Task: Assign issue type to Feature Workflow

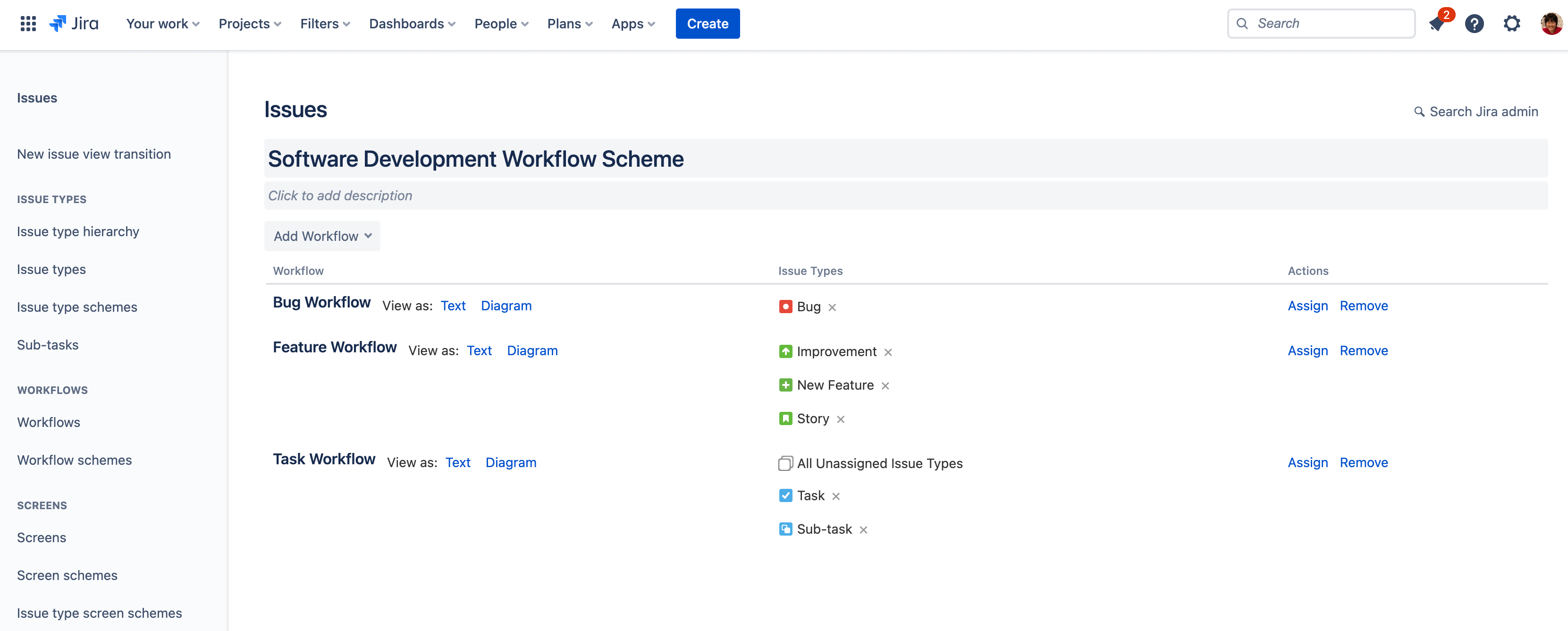Action: [1307, 350]
